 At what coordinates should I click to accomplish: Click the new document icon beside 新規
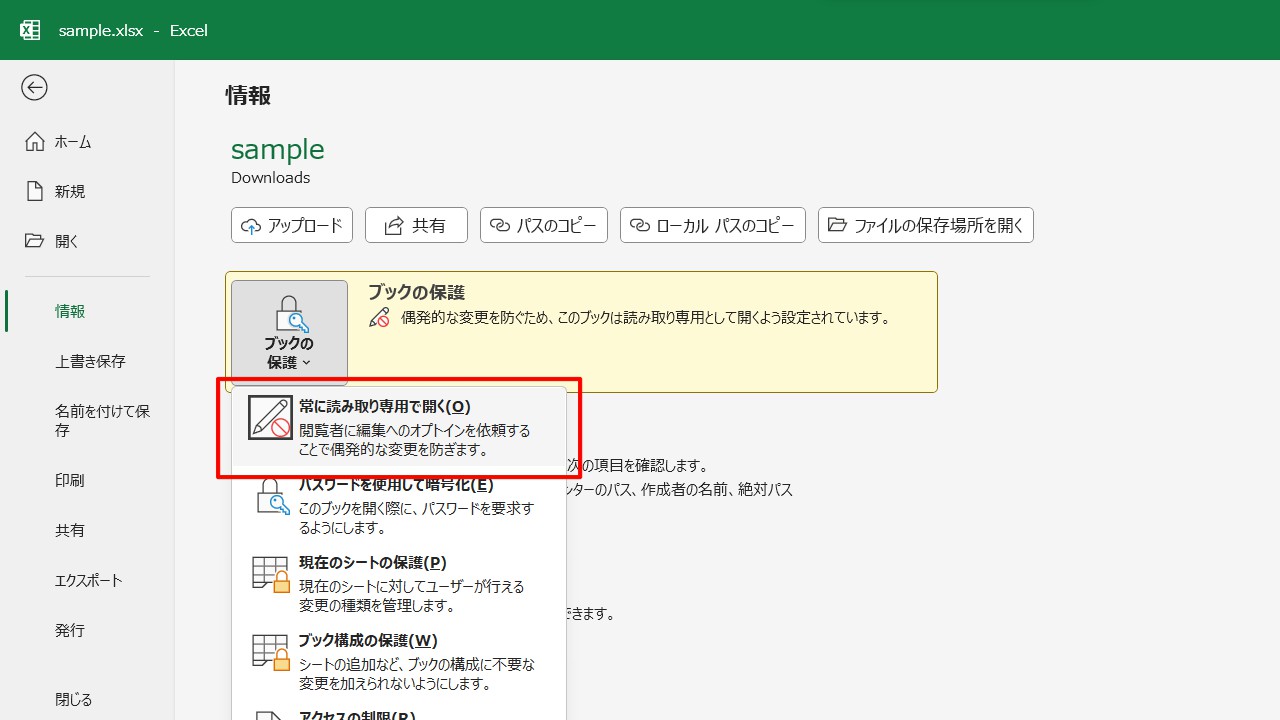pyautogui.click(x=34, y=191)
